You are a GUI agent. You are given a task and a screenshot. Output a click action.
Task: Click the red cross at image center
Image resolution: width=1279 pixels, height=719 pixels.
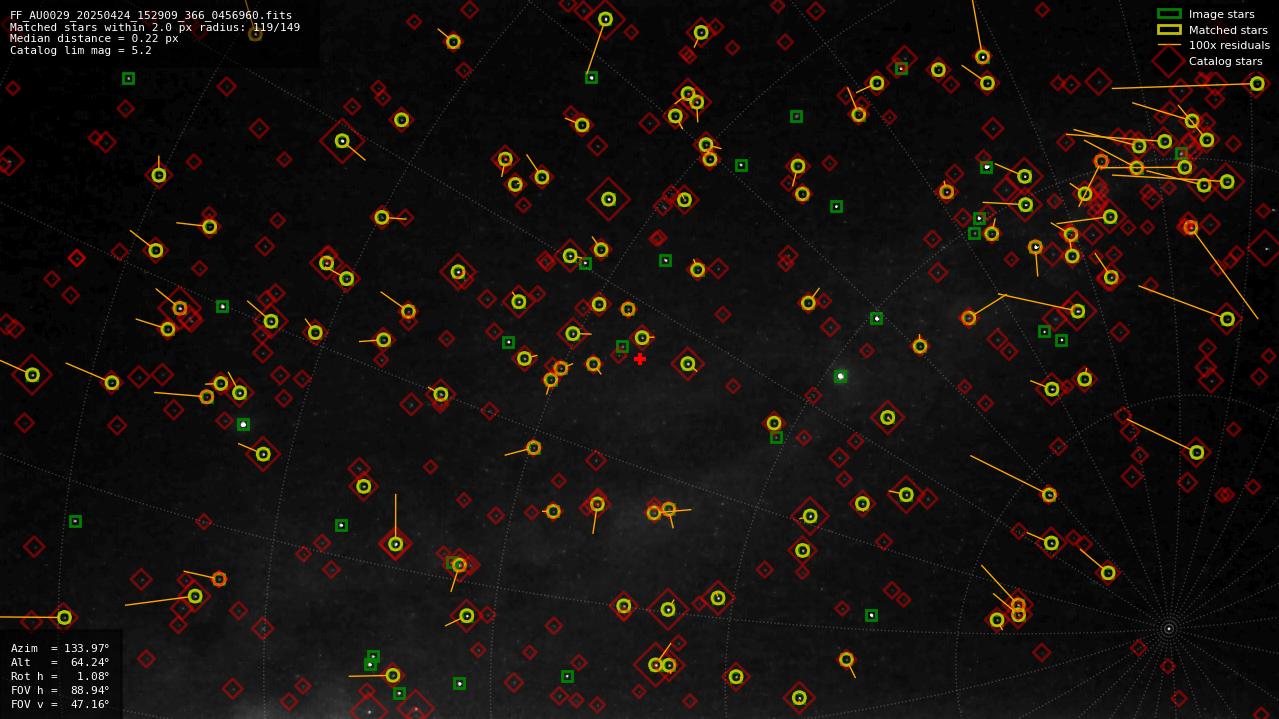[x=640, y=359]
